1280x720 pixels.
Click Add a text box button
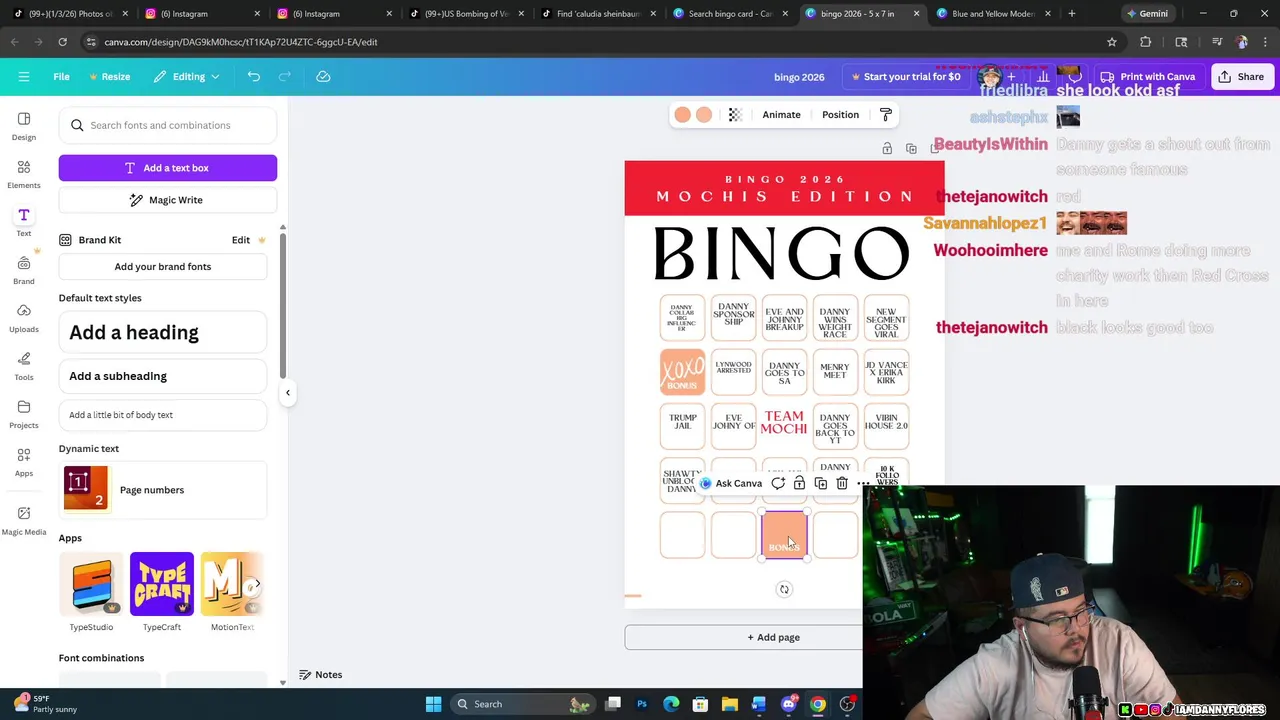(x=168, y=168)
